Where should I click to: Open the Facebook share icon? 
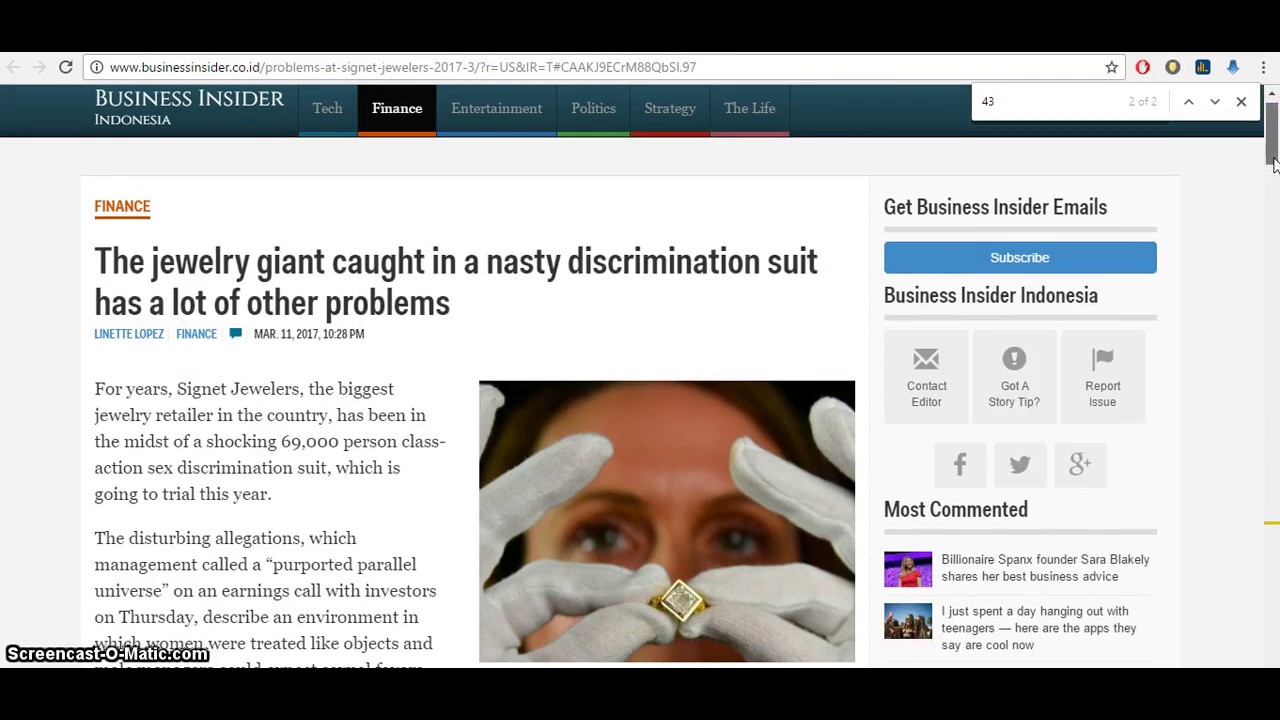tap(960, 464)
